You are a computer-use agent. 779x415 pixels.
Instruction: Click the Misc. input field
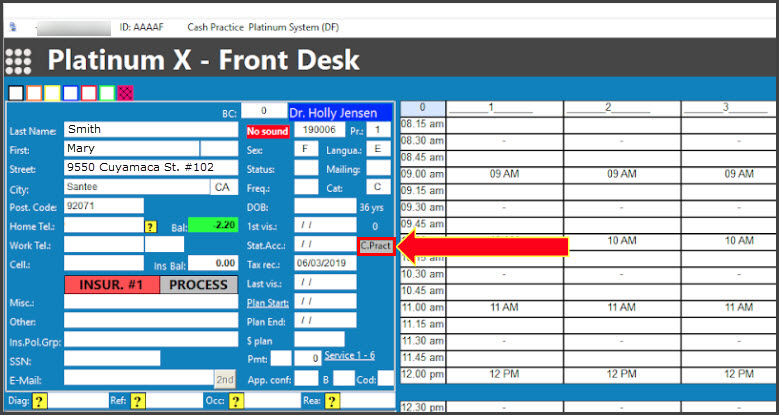(151, 301)
